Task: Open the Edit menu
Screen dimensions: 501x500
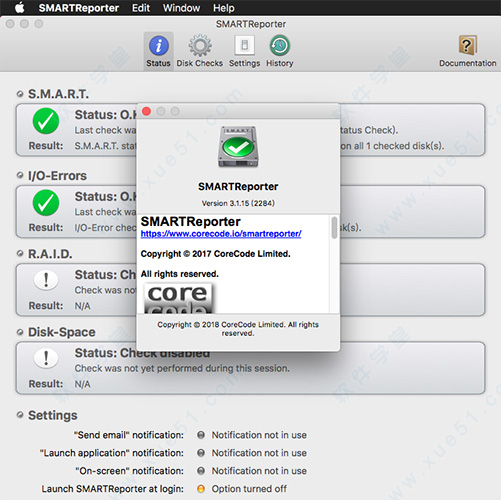Action: 141,8
